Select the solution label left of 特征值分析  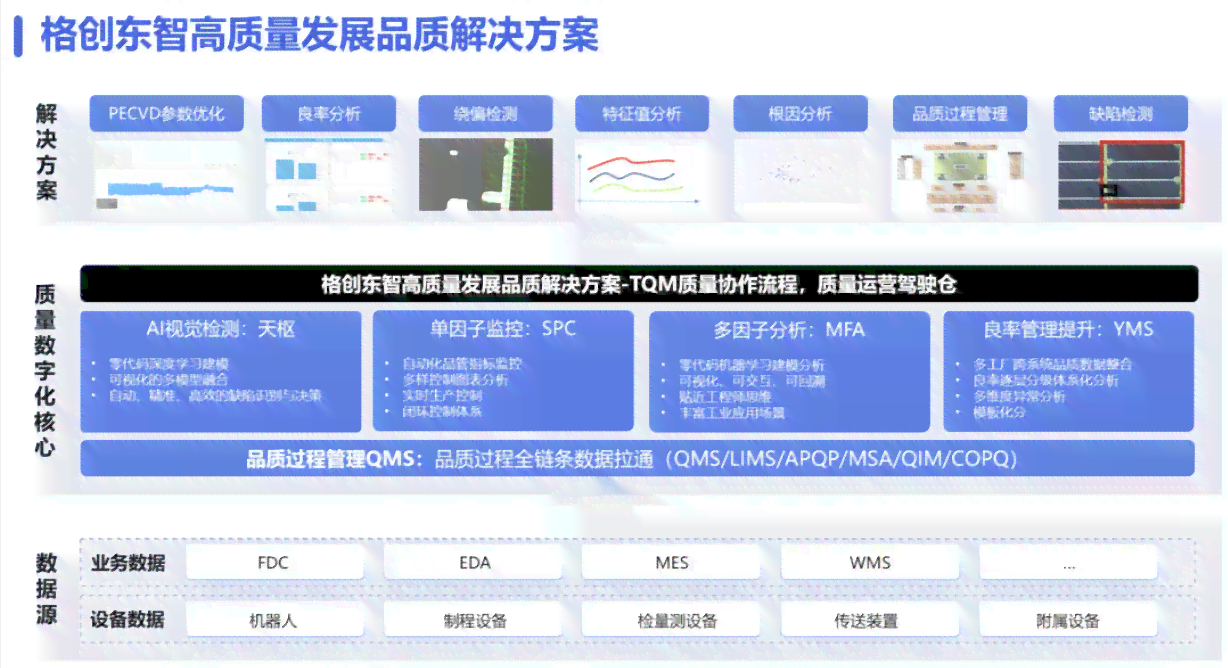(485, 113)
